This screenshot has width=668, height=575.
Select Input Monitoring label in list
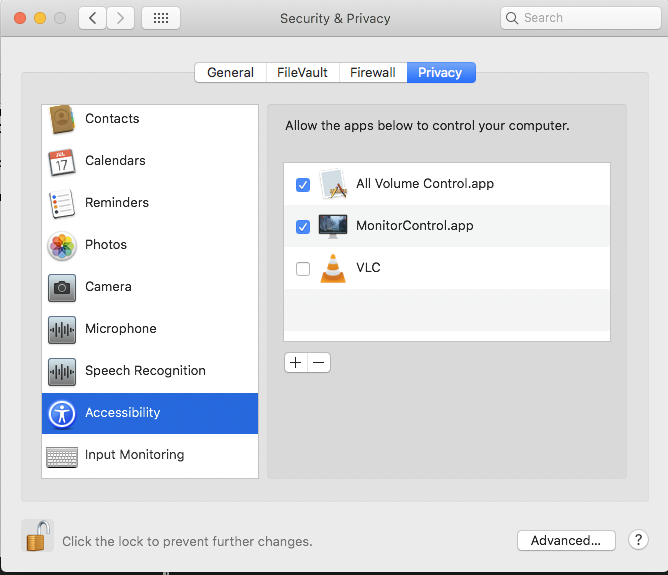pos(135,454)
